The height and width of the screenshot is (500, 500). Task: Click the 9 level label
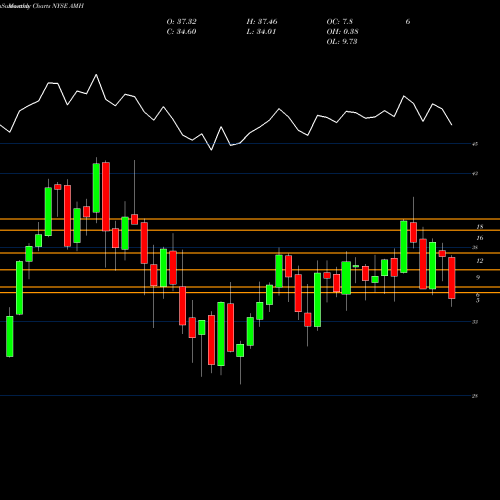tap(478, 277)
